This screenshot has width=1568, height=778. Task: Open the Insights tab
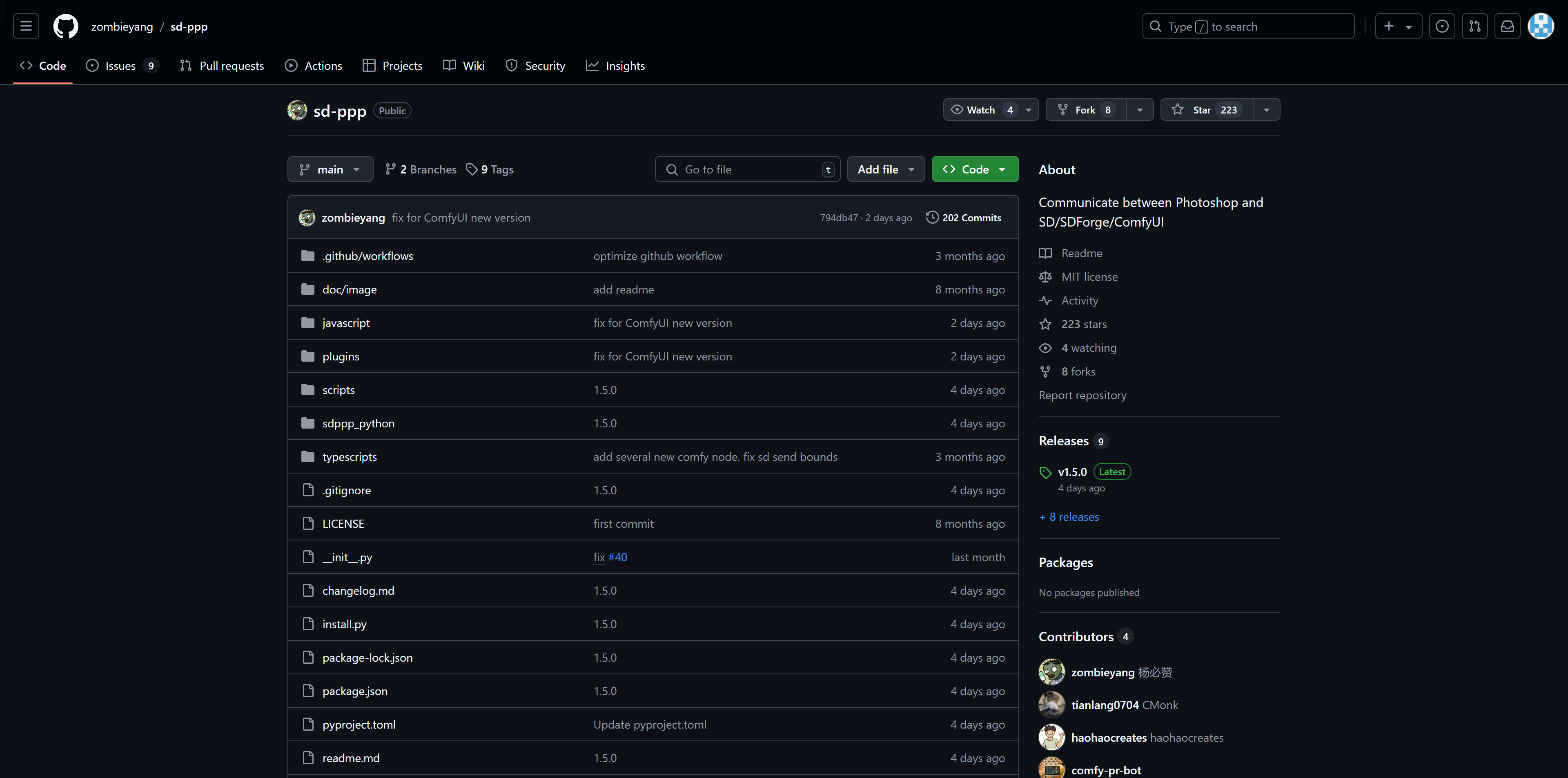(x=615, y=66)
